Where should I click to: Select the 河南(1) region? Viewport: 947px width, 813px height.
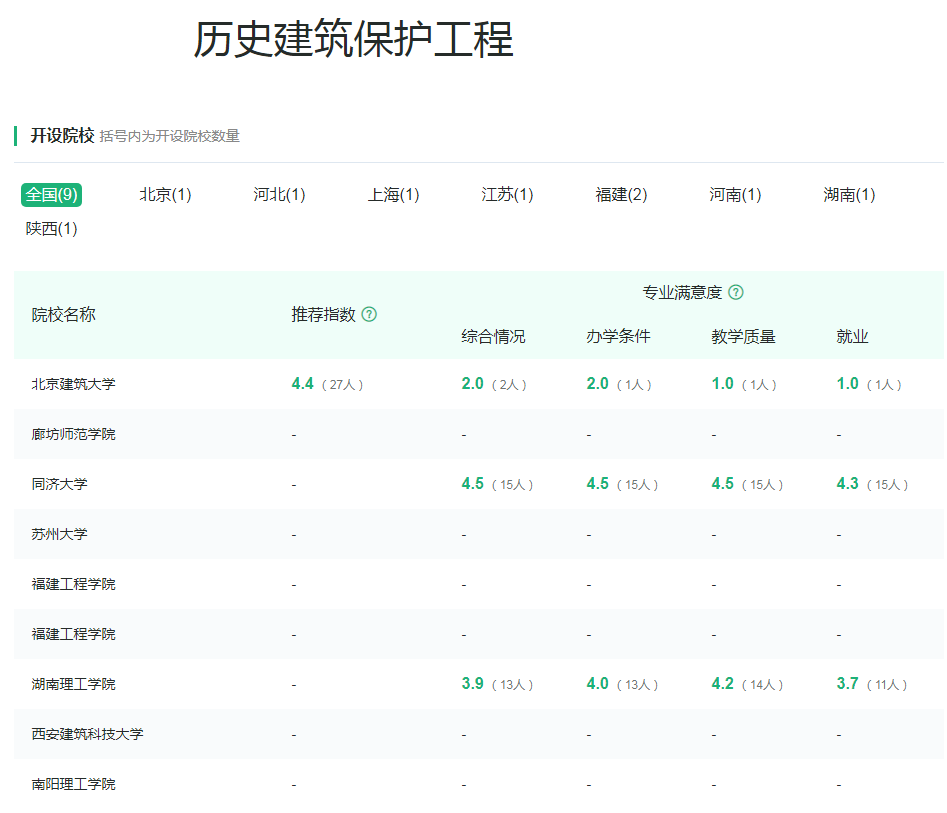point(734,195)
